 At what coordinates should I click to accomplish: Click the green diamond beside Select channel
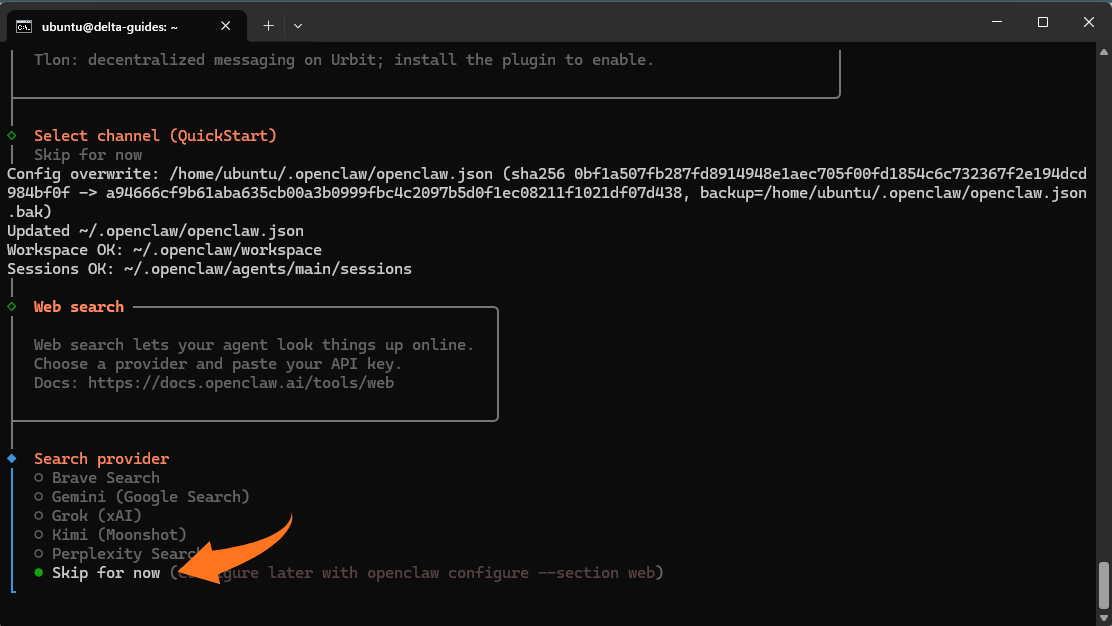pyautogui.click(x=12, y=135)
